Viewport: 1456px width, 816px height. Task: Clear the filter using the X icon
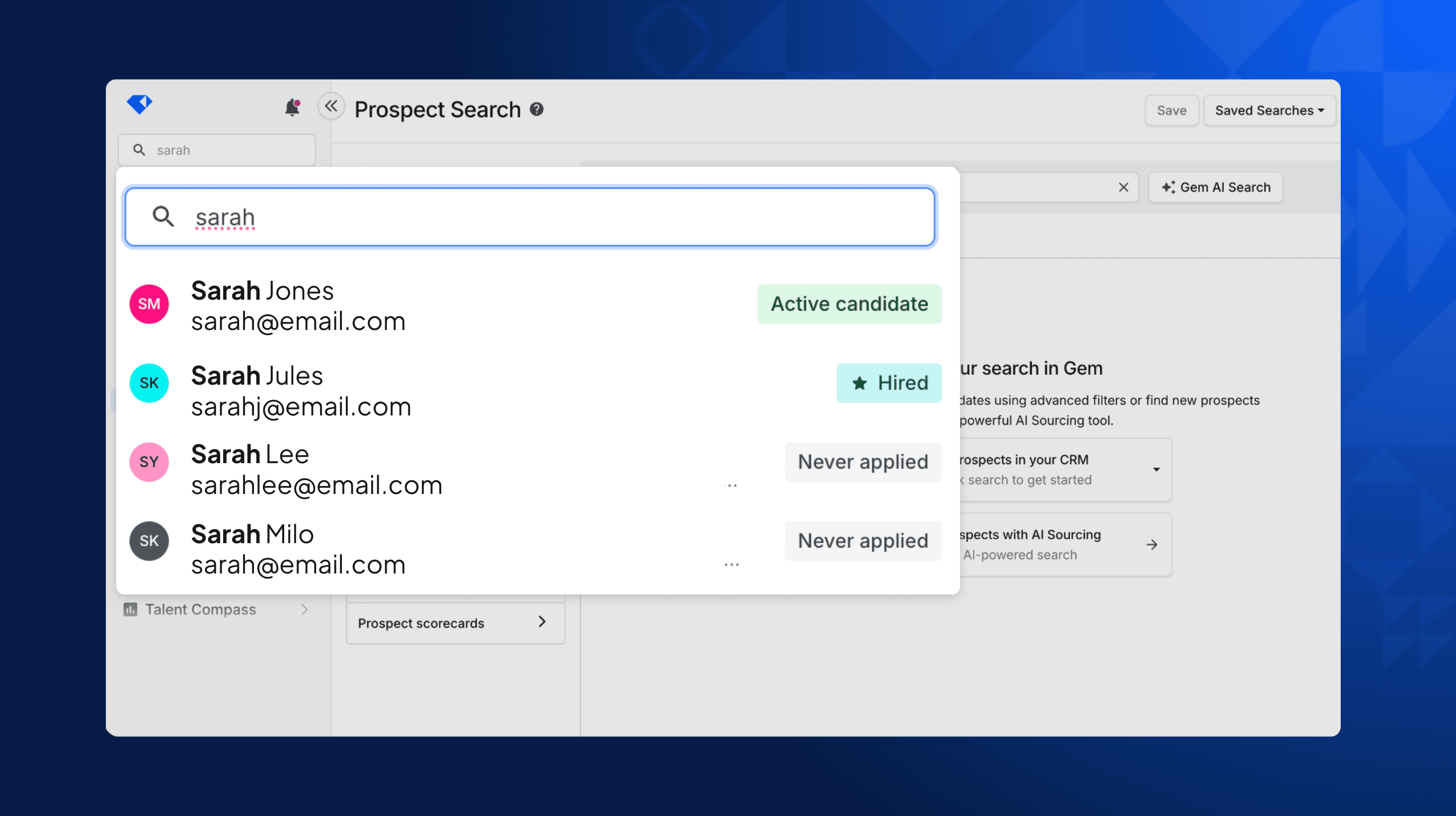pyautogui.click(x=1124, y=187)
